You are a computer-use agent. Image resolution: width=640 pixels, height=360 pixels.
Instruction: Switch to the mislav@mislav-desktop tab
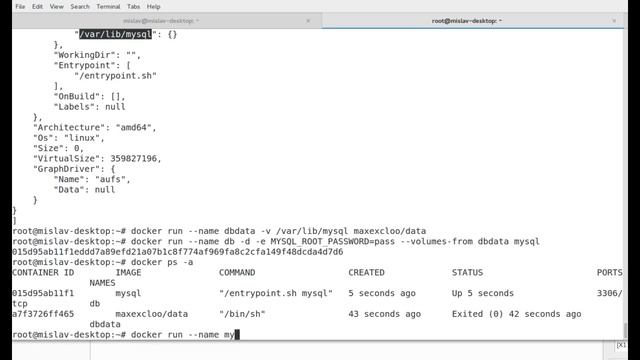pyautogui.click(x=161, y=20)
